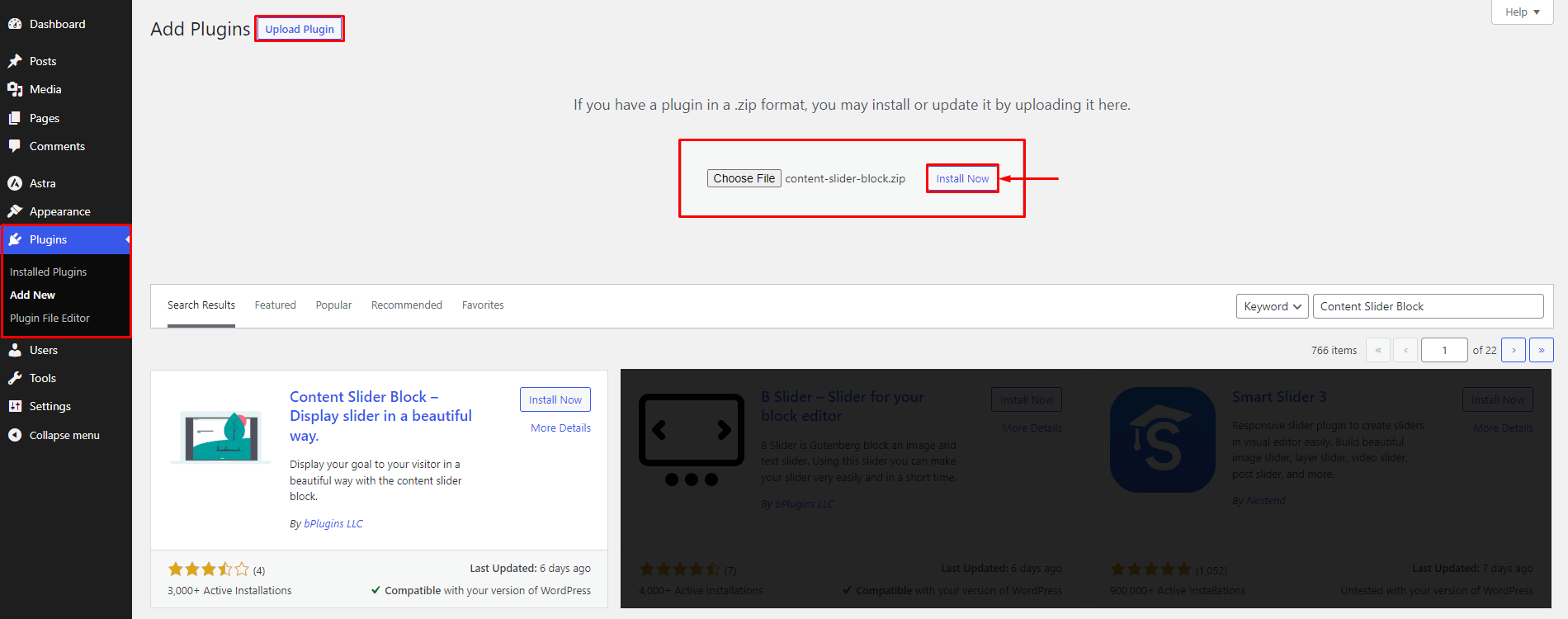Switch to Featured tab
1568x619 pixels.
tap(275, 305)
